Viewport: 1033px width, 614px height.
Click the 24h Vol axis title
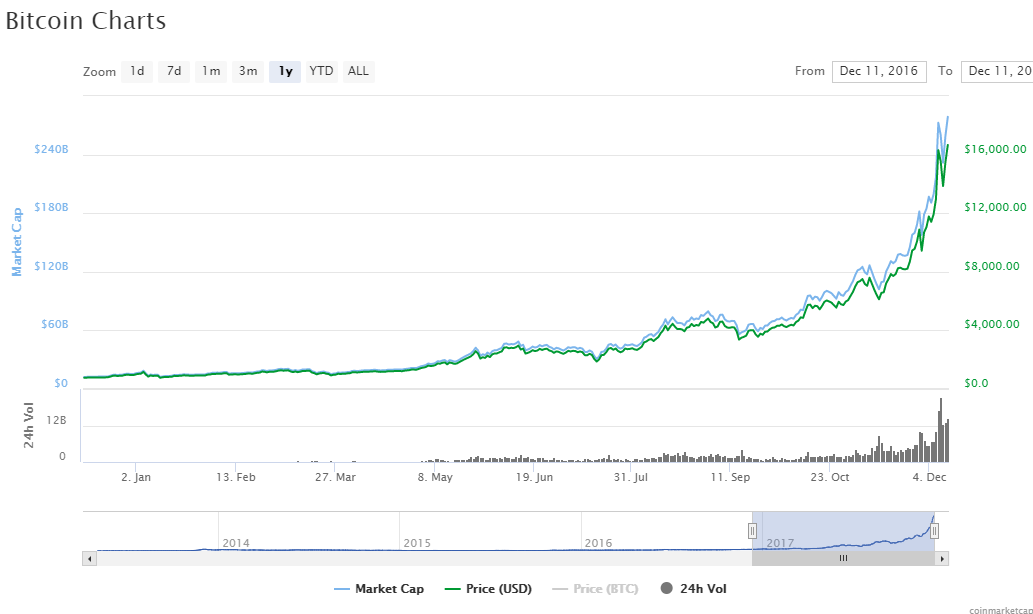pos(29,426)
